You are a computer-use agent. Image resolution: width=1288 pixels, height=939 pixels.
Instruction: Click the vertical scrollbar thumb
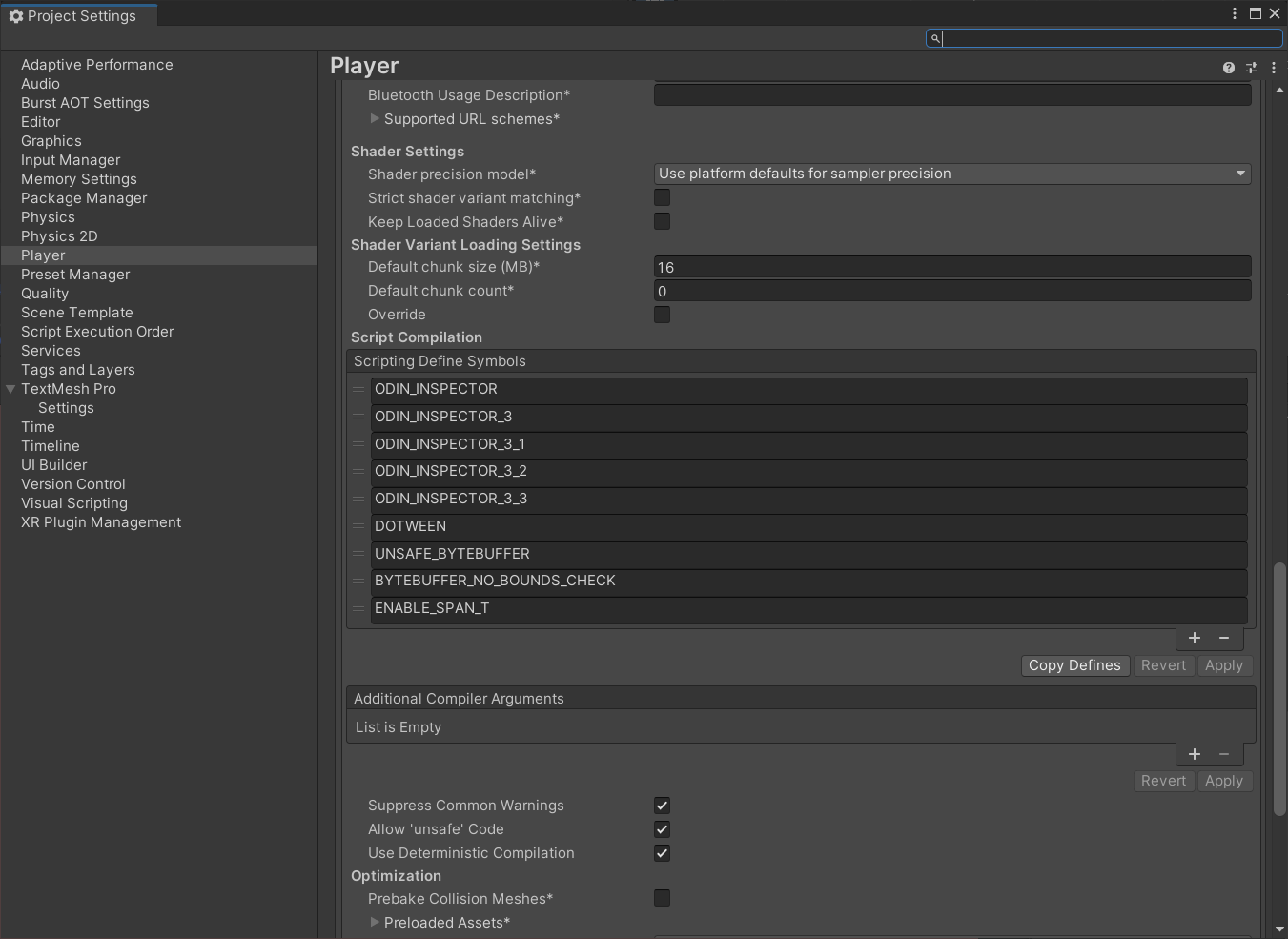point(1279,689)
